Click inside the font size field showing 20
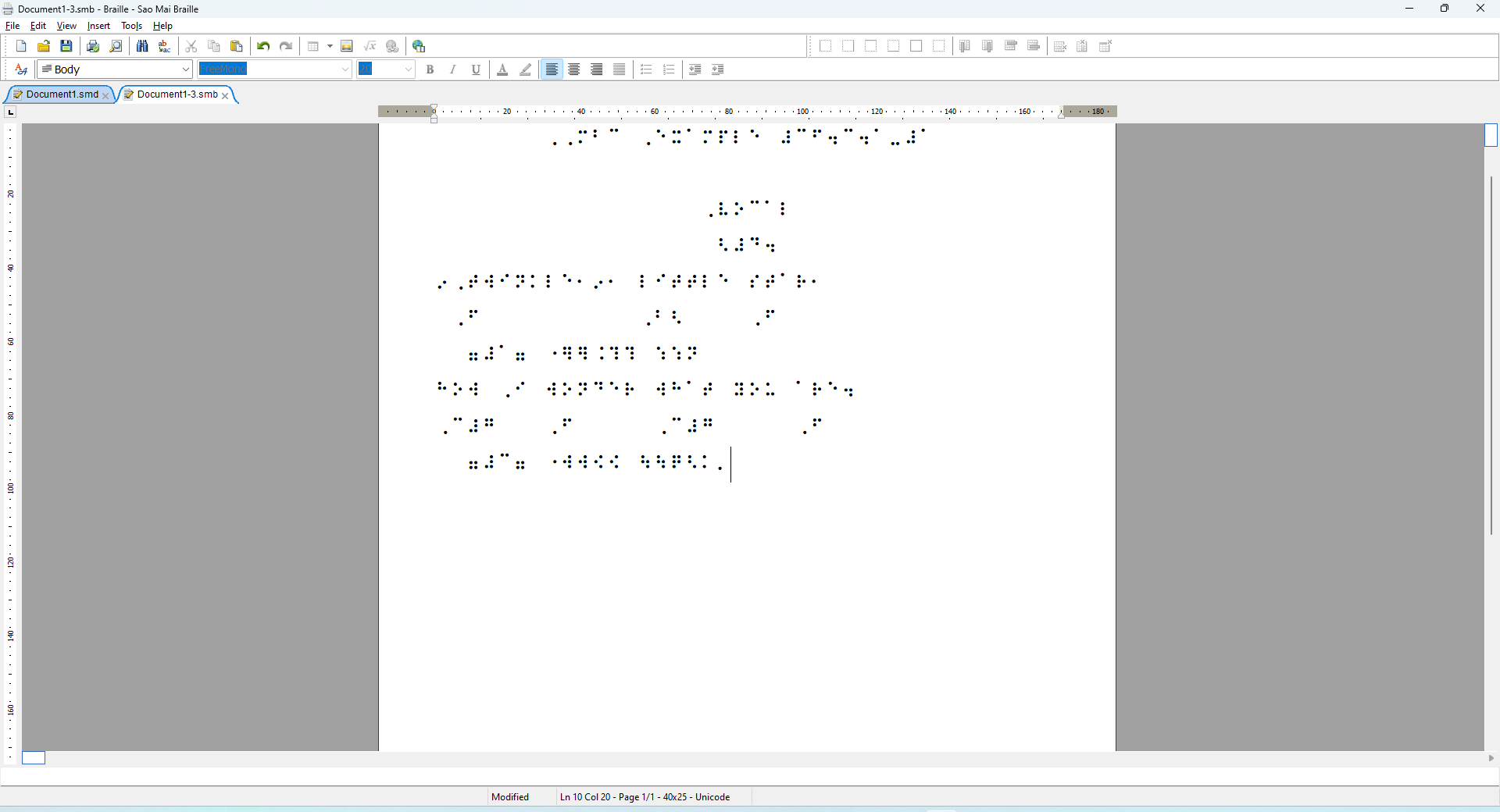Image resolution: width=1500 pixels, height=812 pixels. pos(379,69)
